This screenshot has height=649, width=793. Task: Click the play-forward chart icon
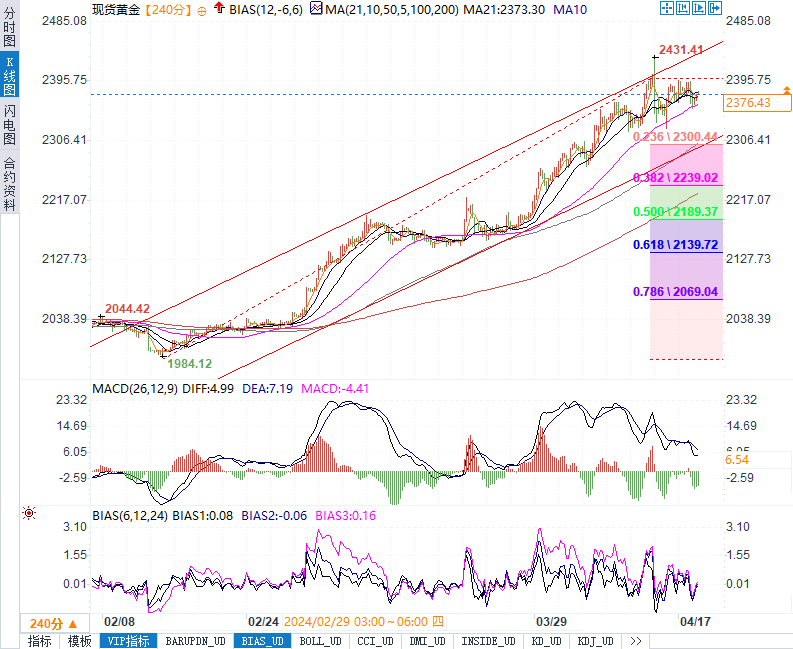pos(699,8)
